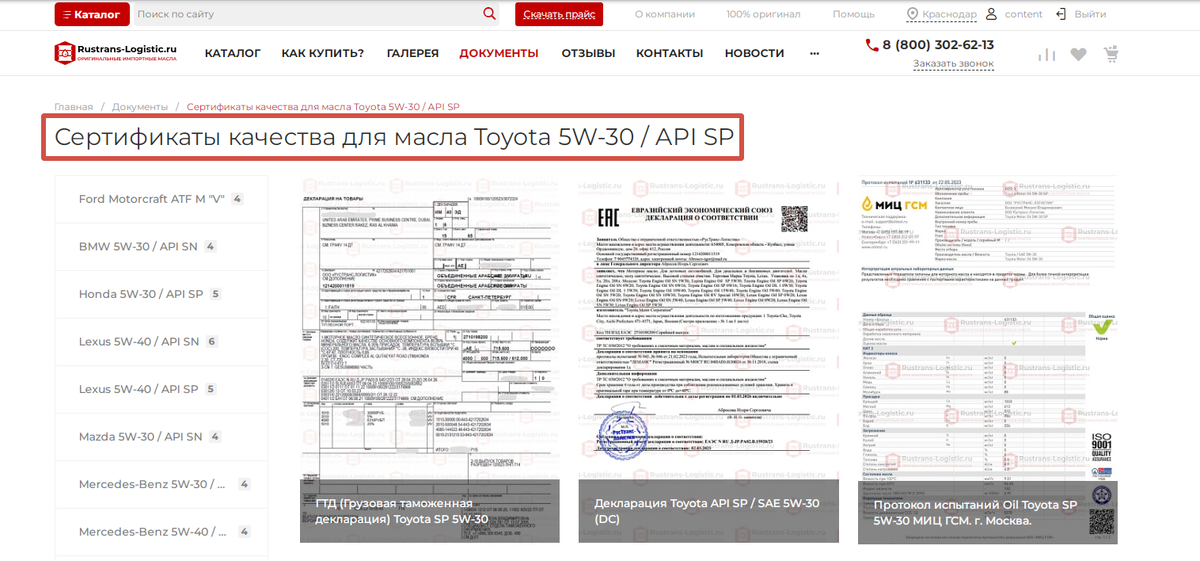Open the Помощь link
Viewport: 1200px width, 561px height.
pos(853,14)
